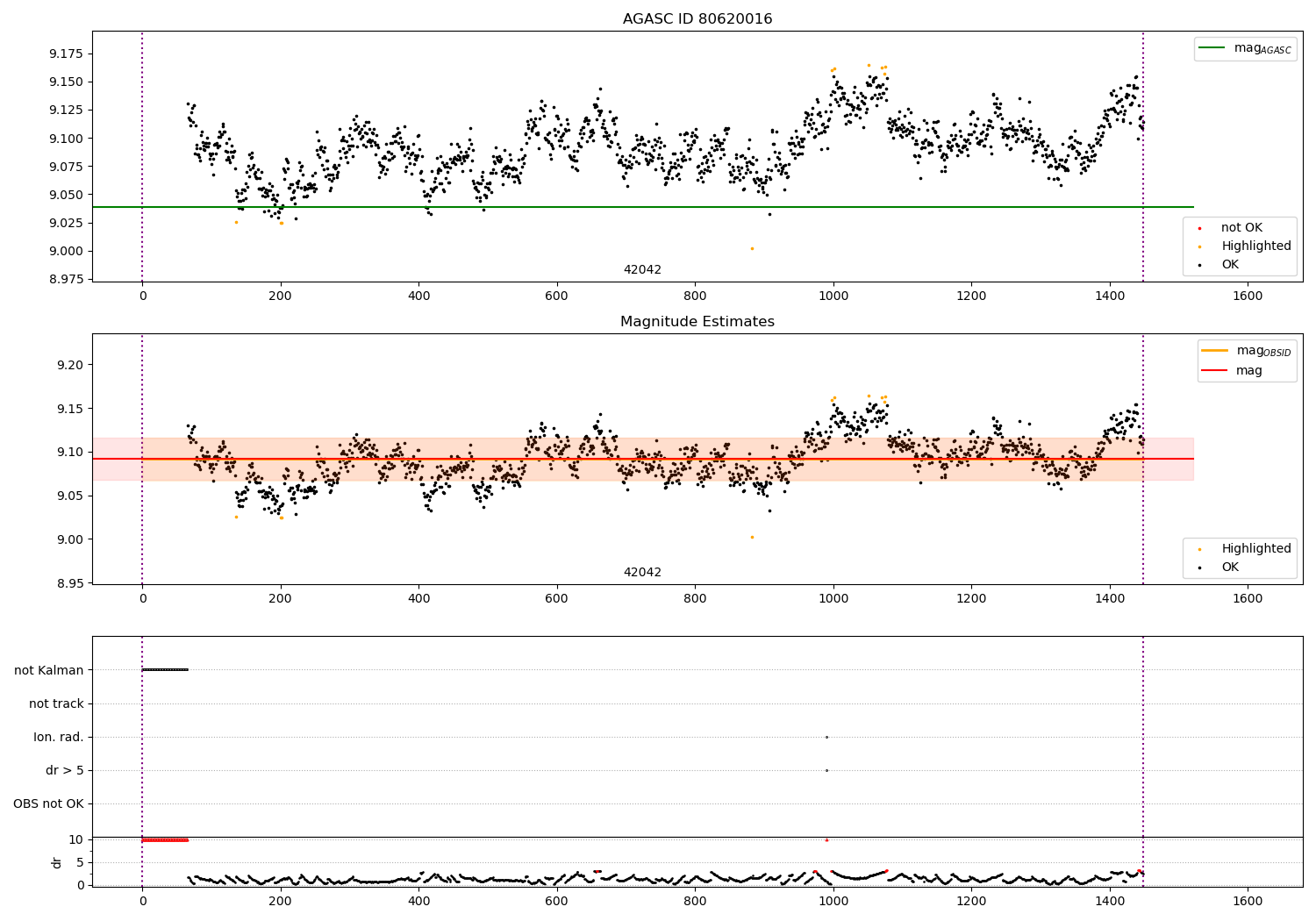
Task: Click the 'OBS not OK' y-axis label
Action: click(48, 803)
